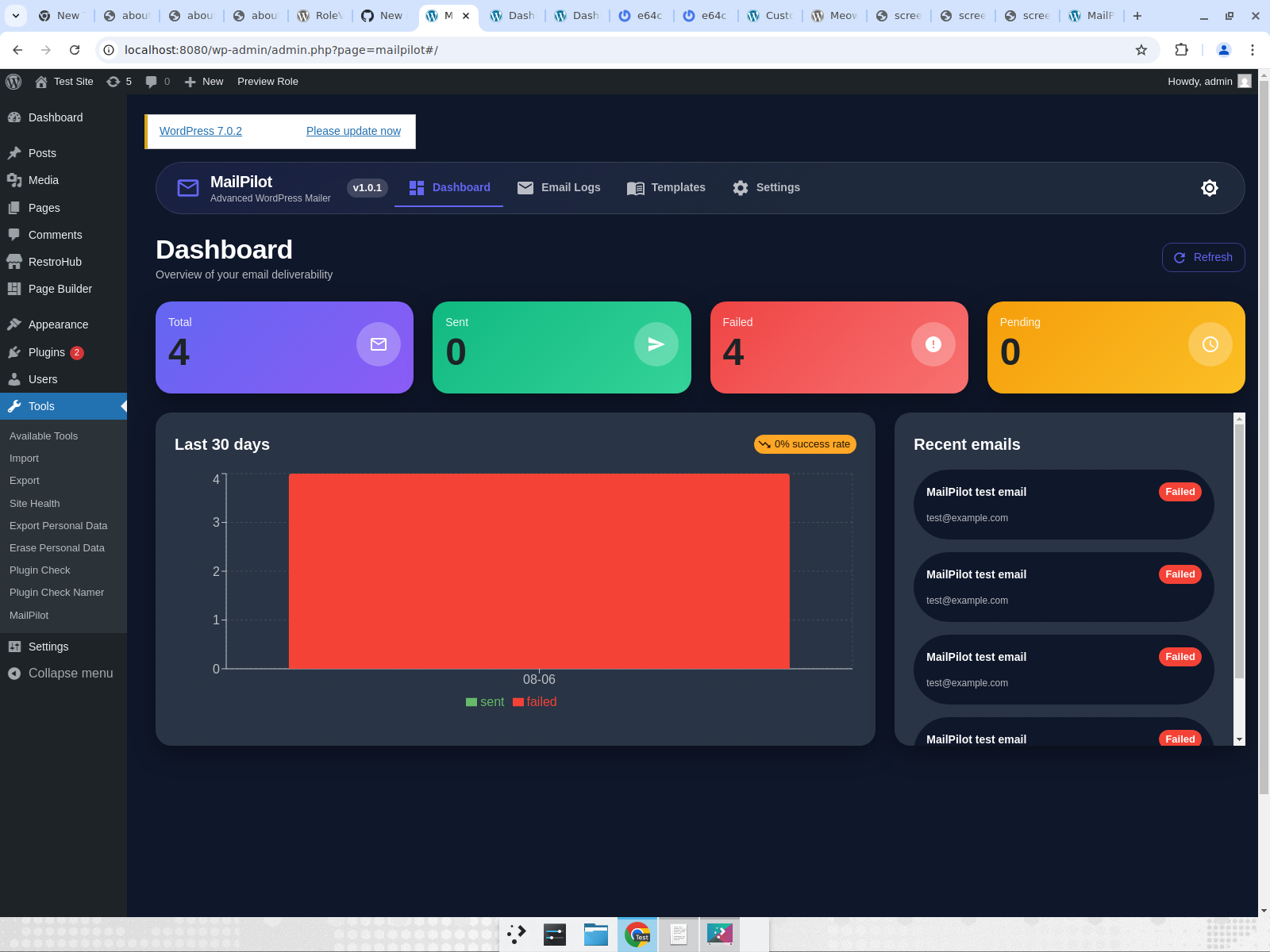1270x952 pixels.
Task: Click the alert icon on the Failed card
Action: tap(933, 344)
